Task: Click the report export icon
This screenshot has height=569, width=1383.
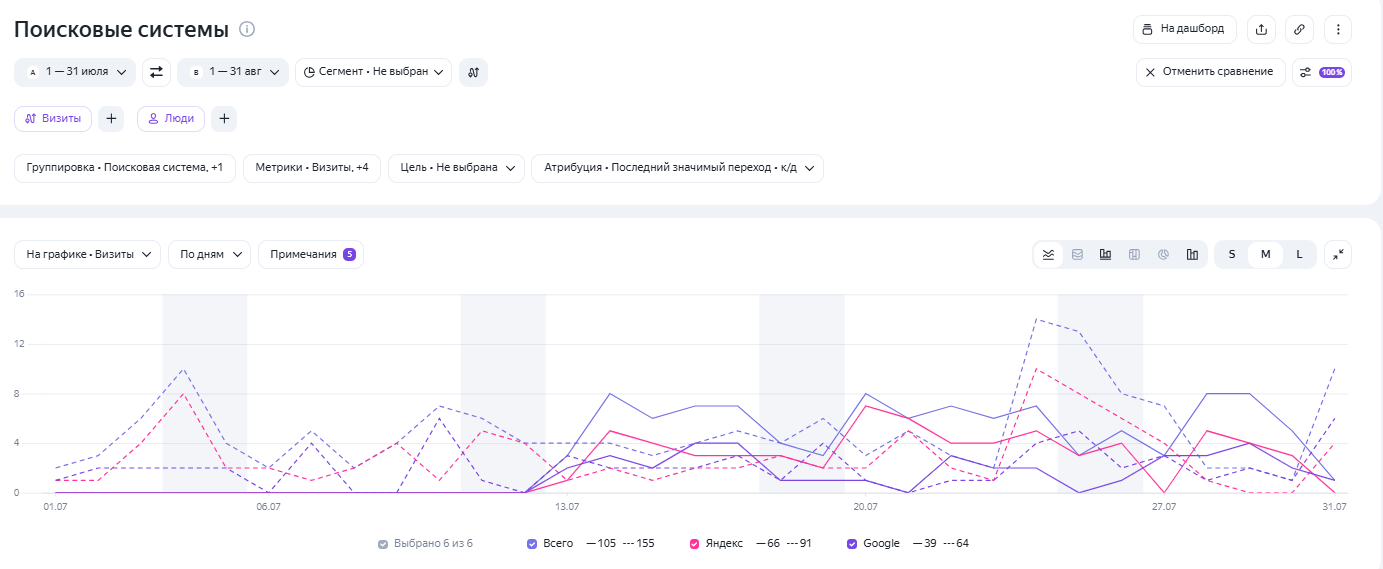Action: (1261, 29)
